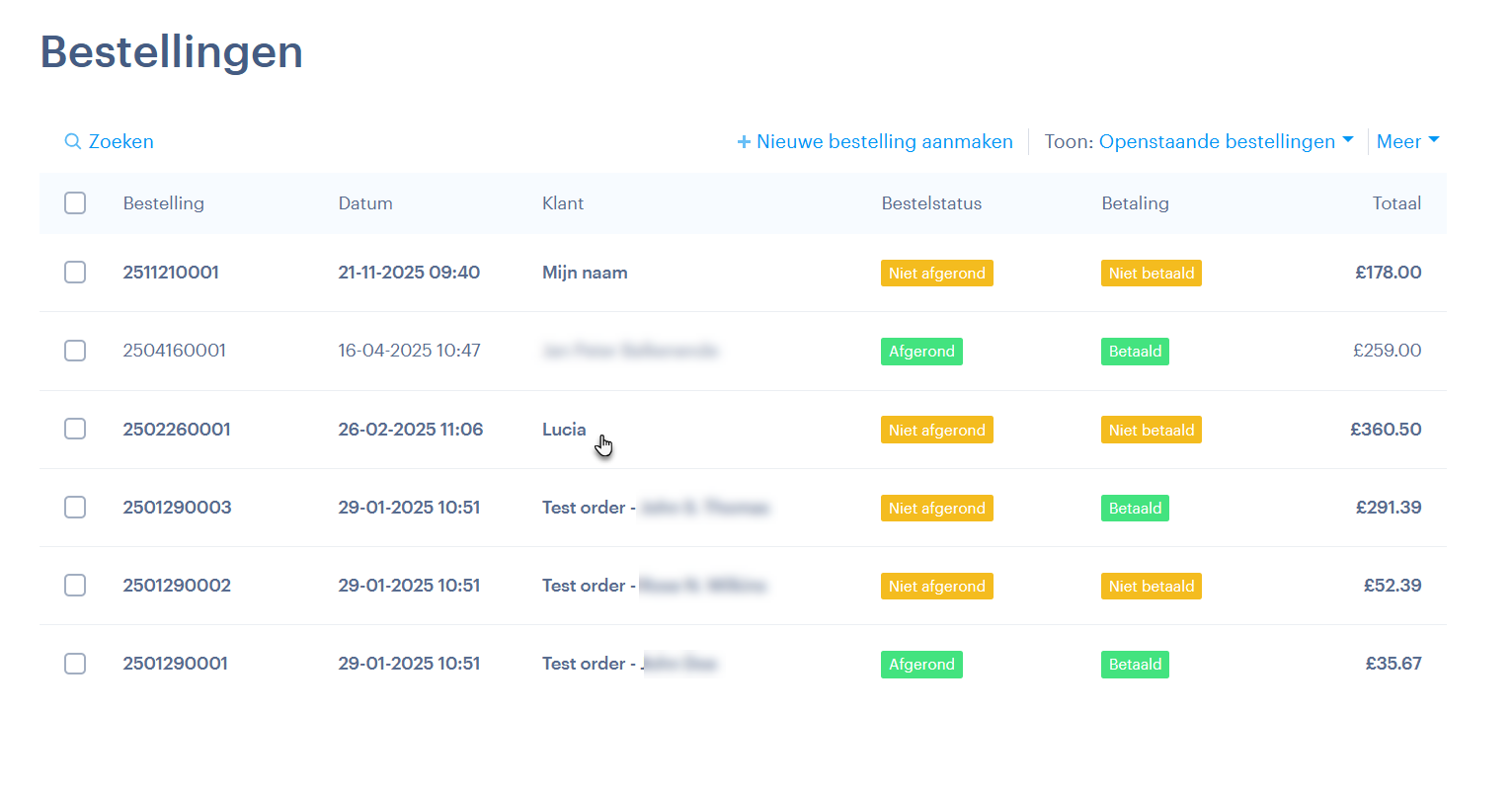Click the Datum column header
The width and height of the screenshot is (1512, 793).
[365, 203]
